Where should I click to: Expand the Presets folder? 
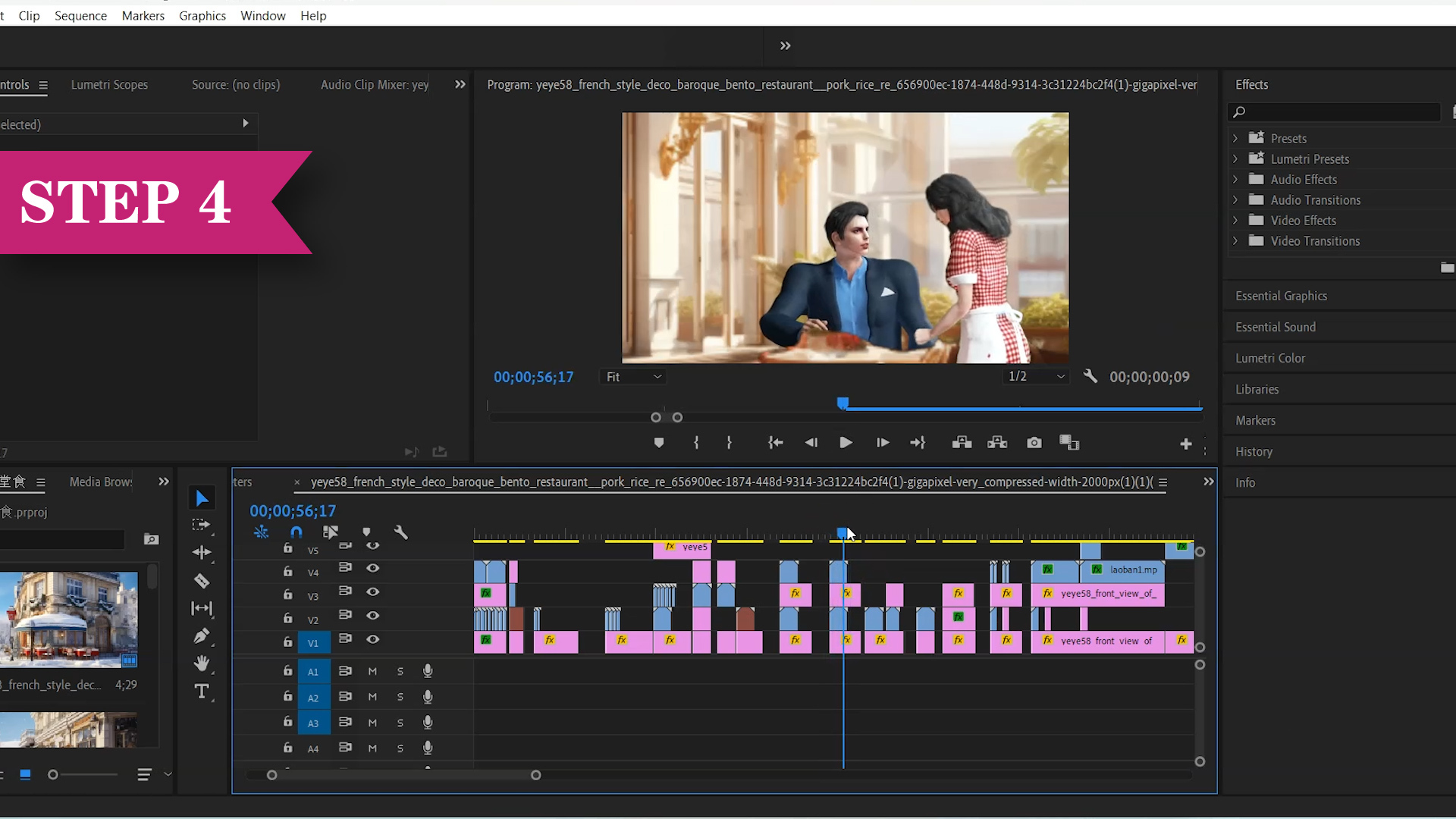coord(1235,138)
